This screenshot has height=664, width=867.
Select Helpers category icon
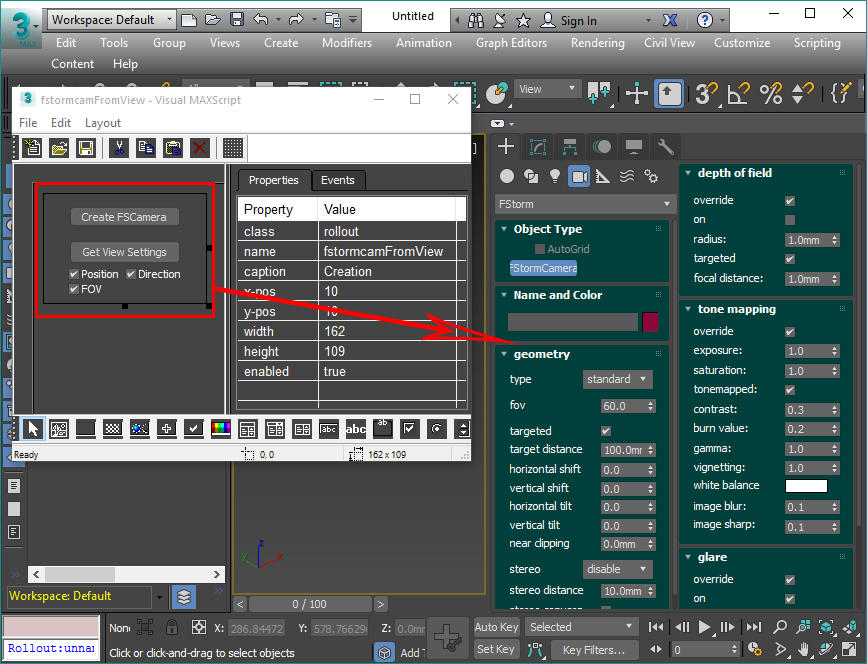603,176
